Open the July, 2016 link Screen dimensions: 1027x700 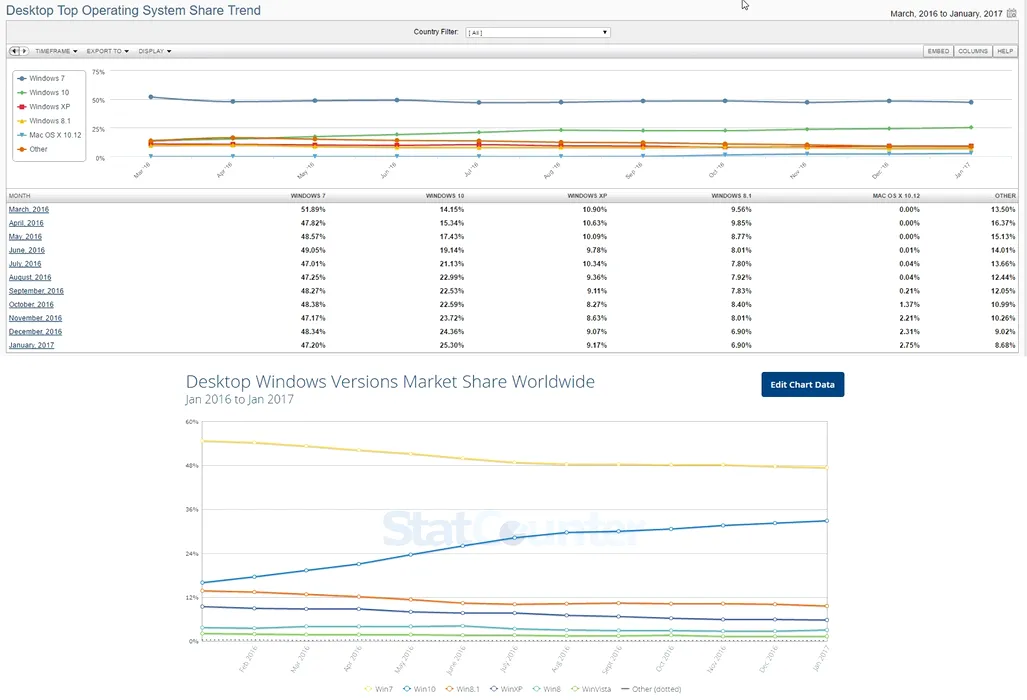point(25,264)
